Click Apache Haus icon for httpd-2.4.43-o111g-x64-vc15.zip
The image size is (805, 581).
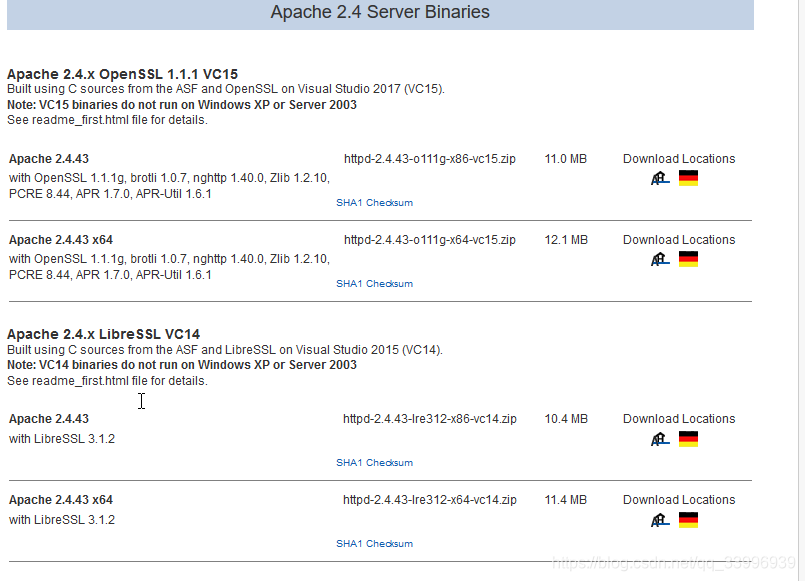[x=660, y=259]
